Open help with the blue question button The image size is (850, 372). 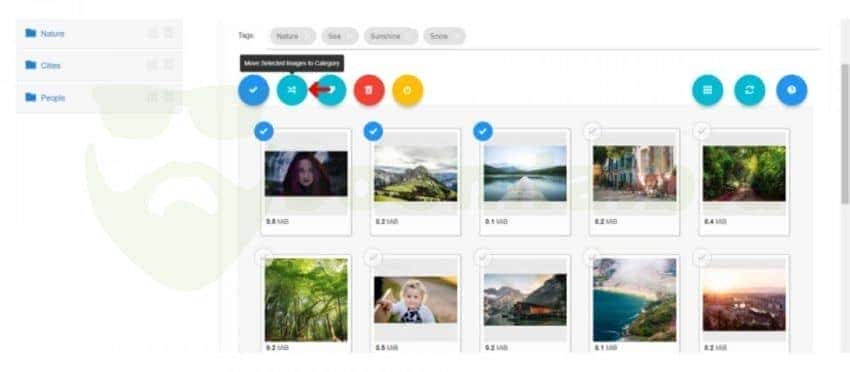[791, 90]
